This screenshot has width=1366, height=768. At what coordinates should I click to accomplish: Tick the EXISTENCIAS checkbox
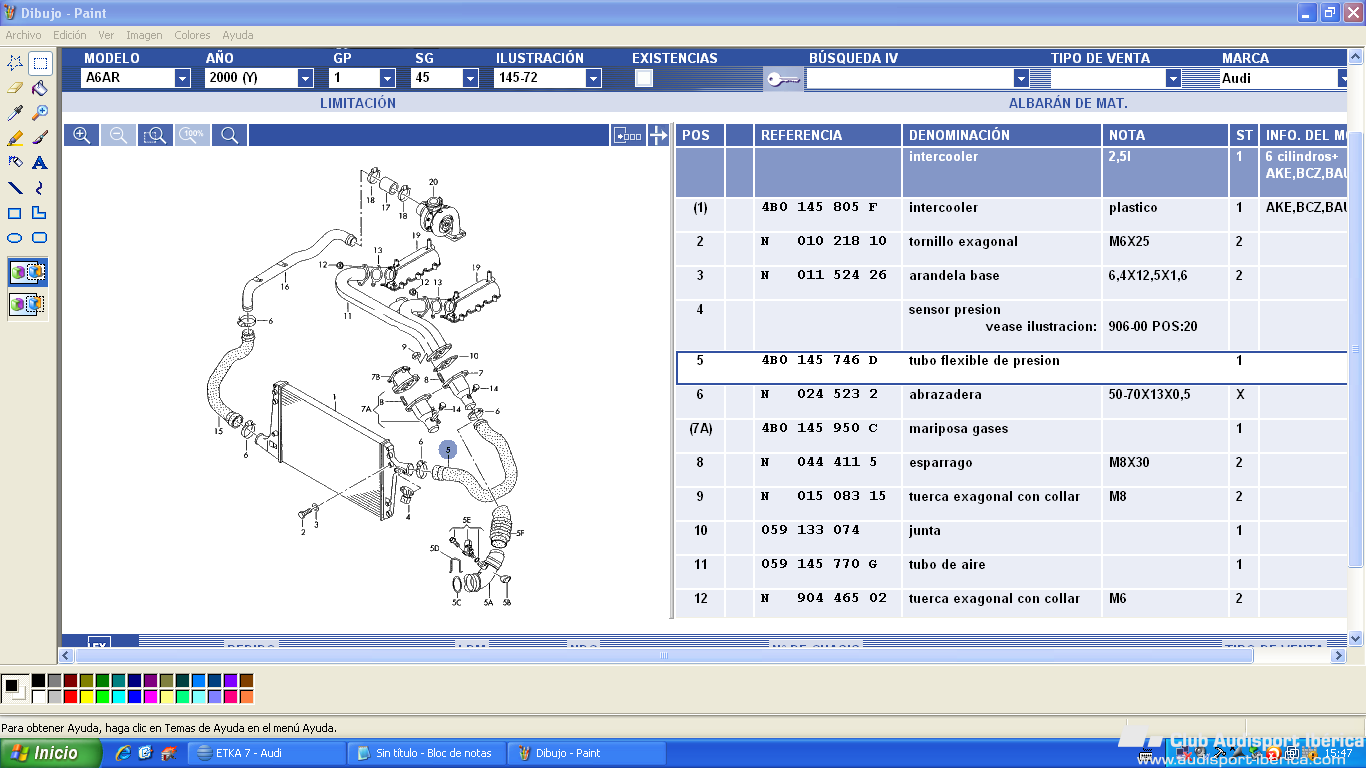[x=644, y=78]
